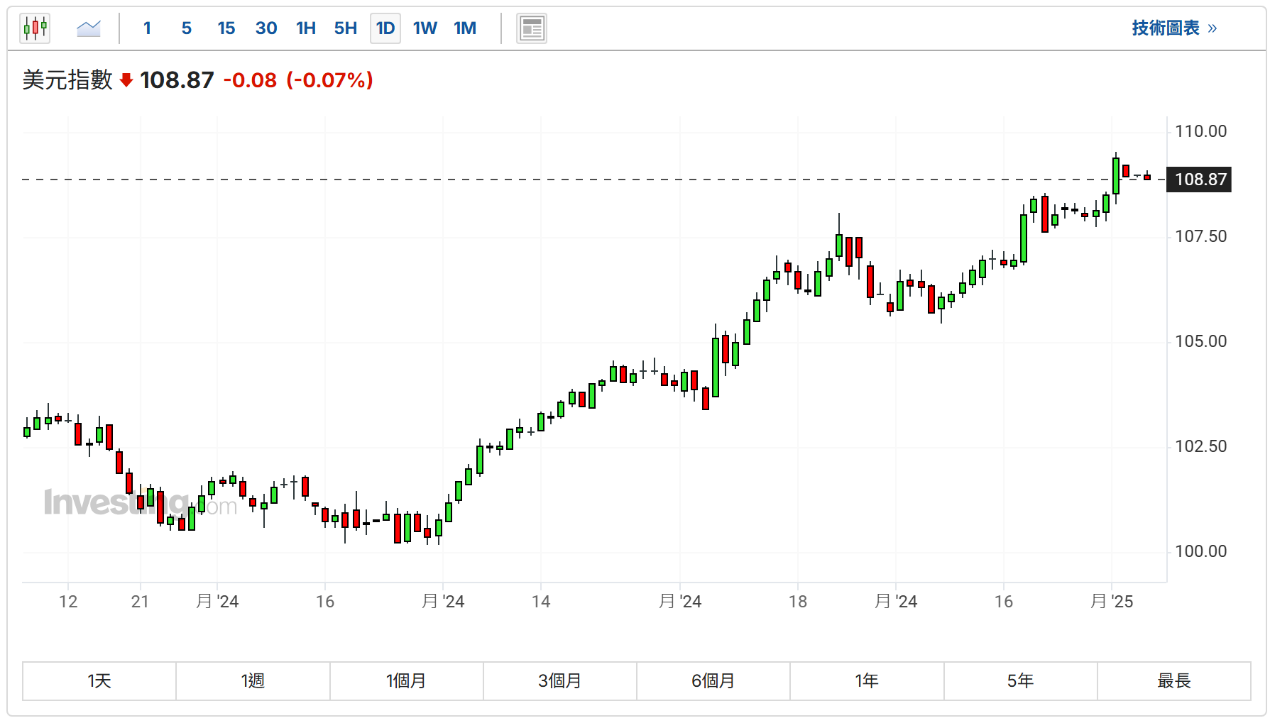The image size is (1270, 723).
Task: Set interval to 1 minute
Action: coord(147,28)
